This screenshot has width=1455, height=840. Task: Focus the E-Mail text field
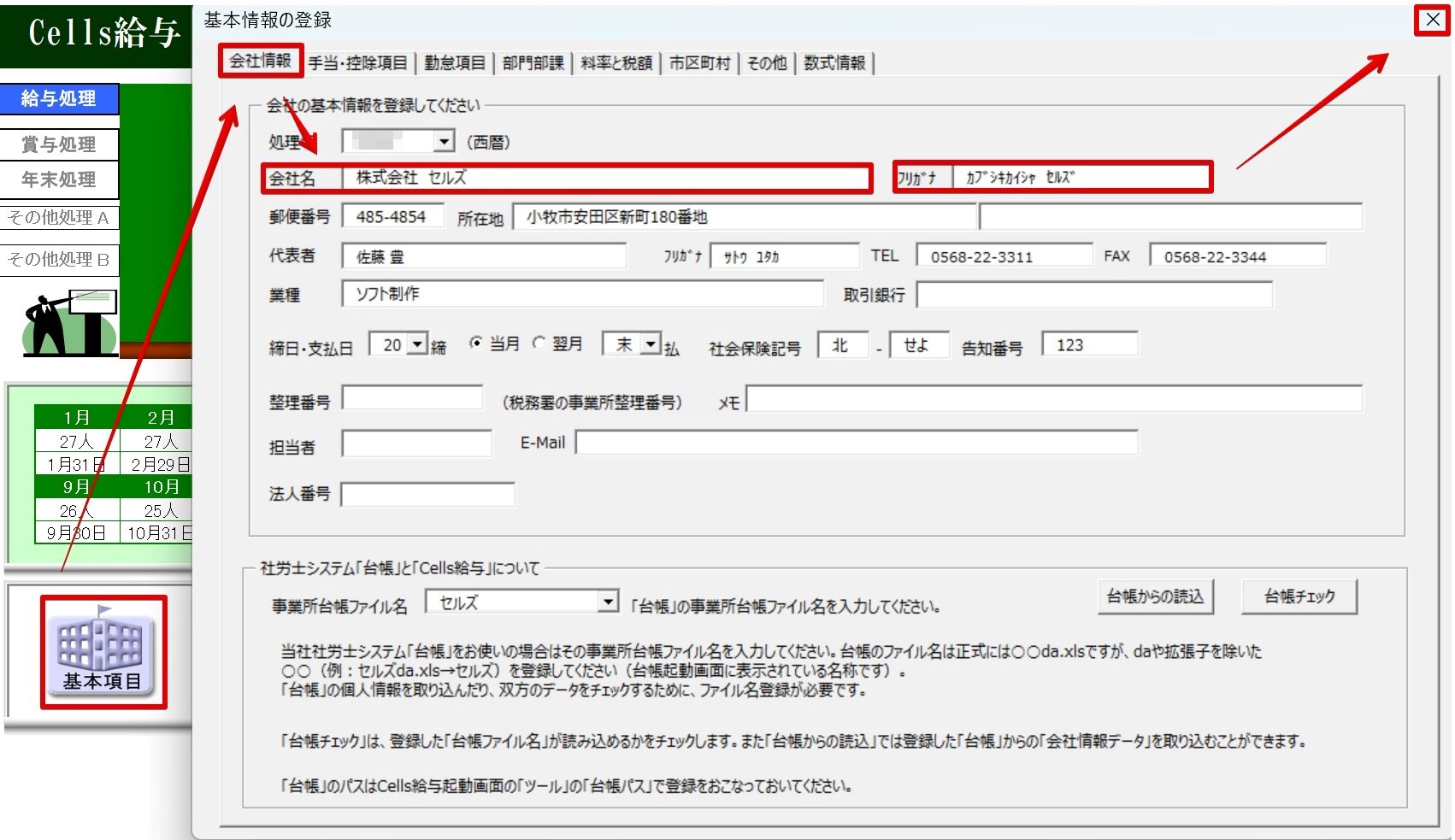point(857,443)
